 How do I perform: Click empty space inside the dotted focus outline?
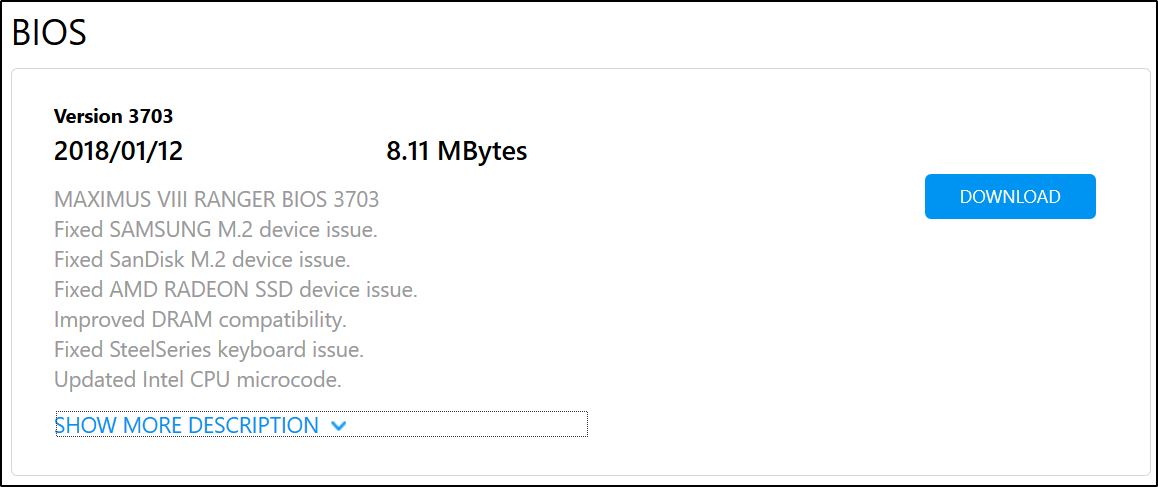coord(470,425)
